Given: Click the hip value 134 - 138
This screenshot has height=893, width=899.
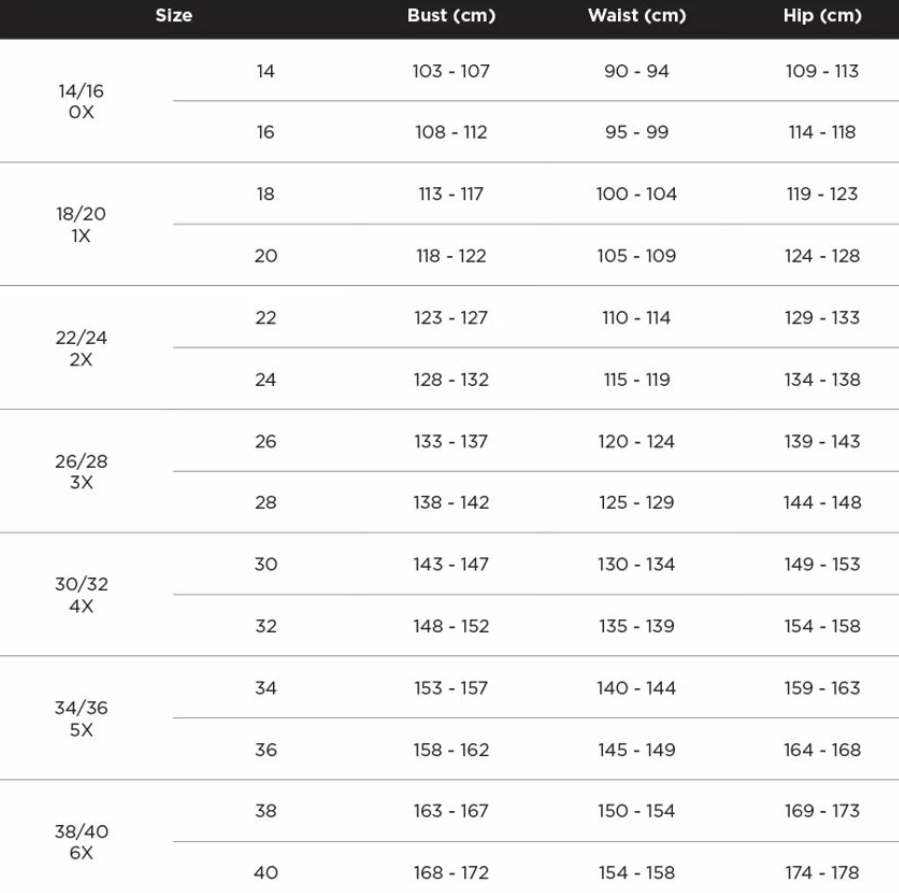Looking at the screenshot, I should coord(822,380).
